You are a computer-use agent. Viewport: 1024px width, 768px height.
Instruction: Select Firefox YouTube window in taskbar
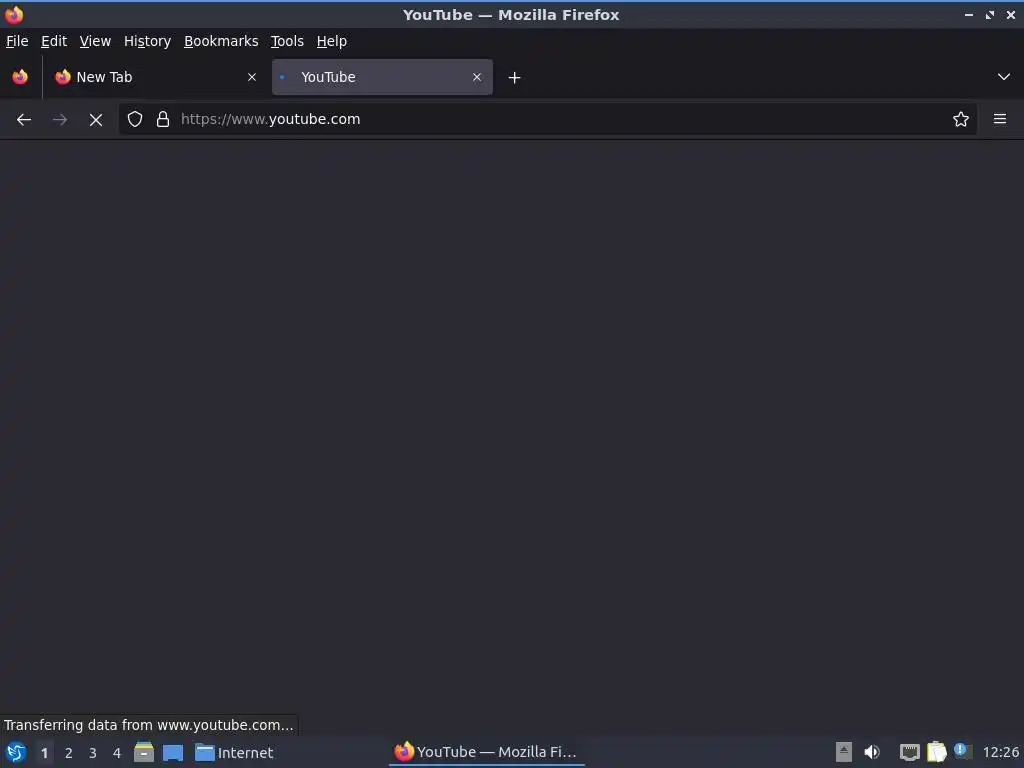point(487,752)
